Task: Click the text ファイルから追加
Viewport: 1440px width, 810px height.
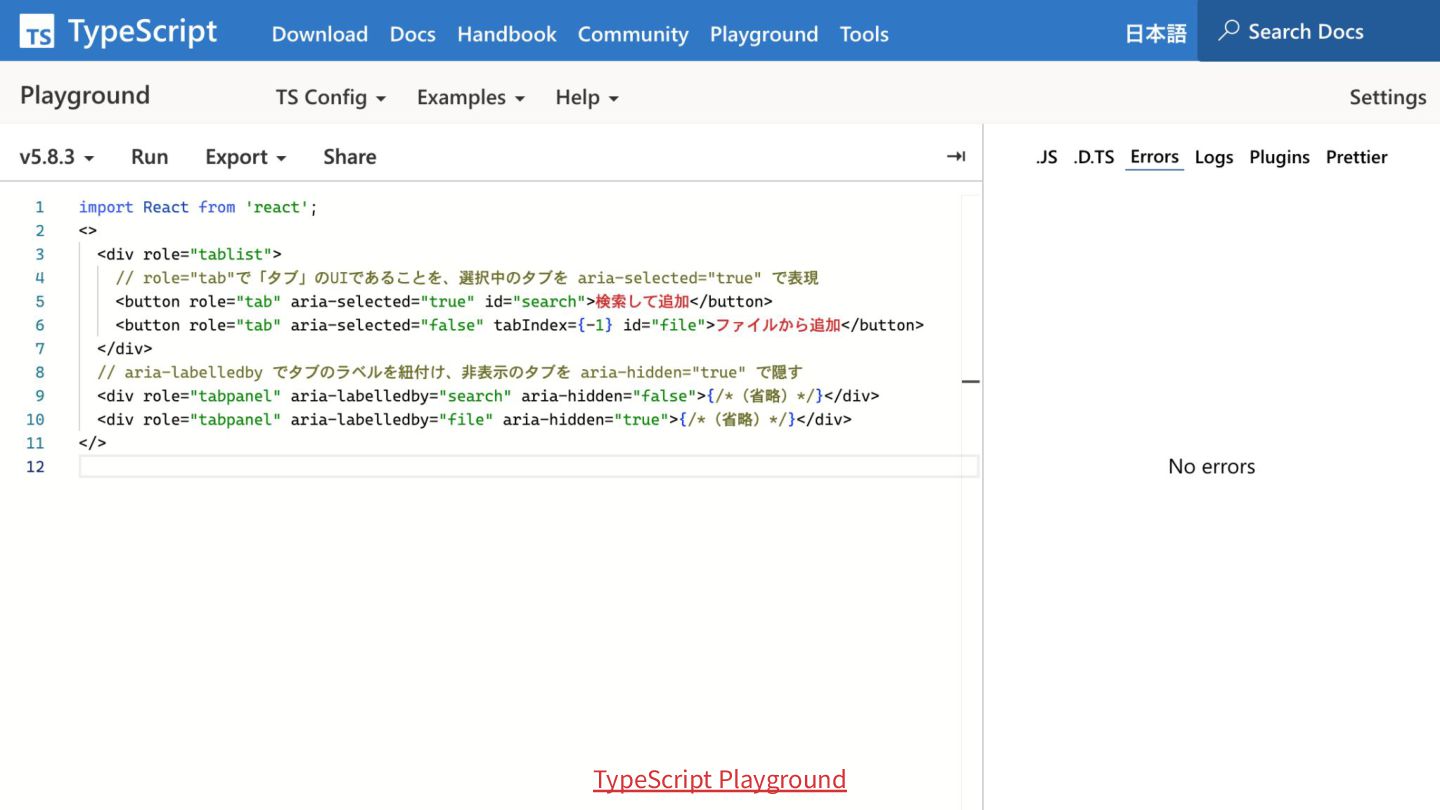Action: click(778, 325)
